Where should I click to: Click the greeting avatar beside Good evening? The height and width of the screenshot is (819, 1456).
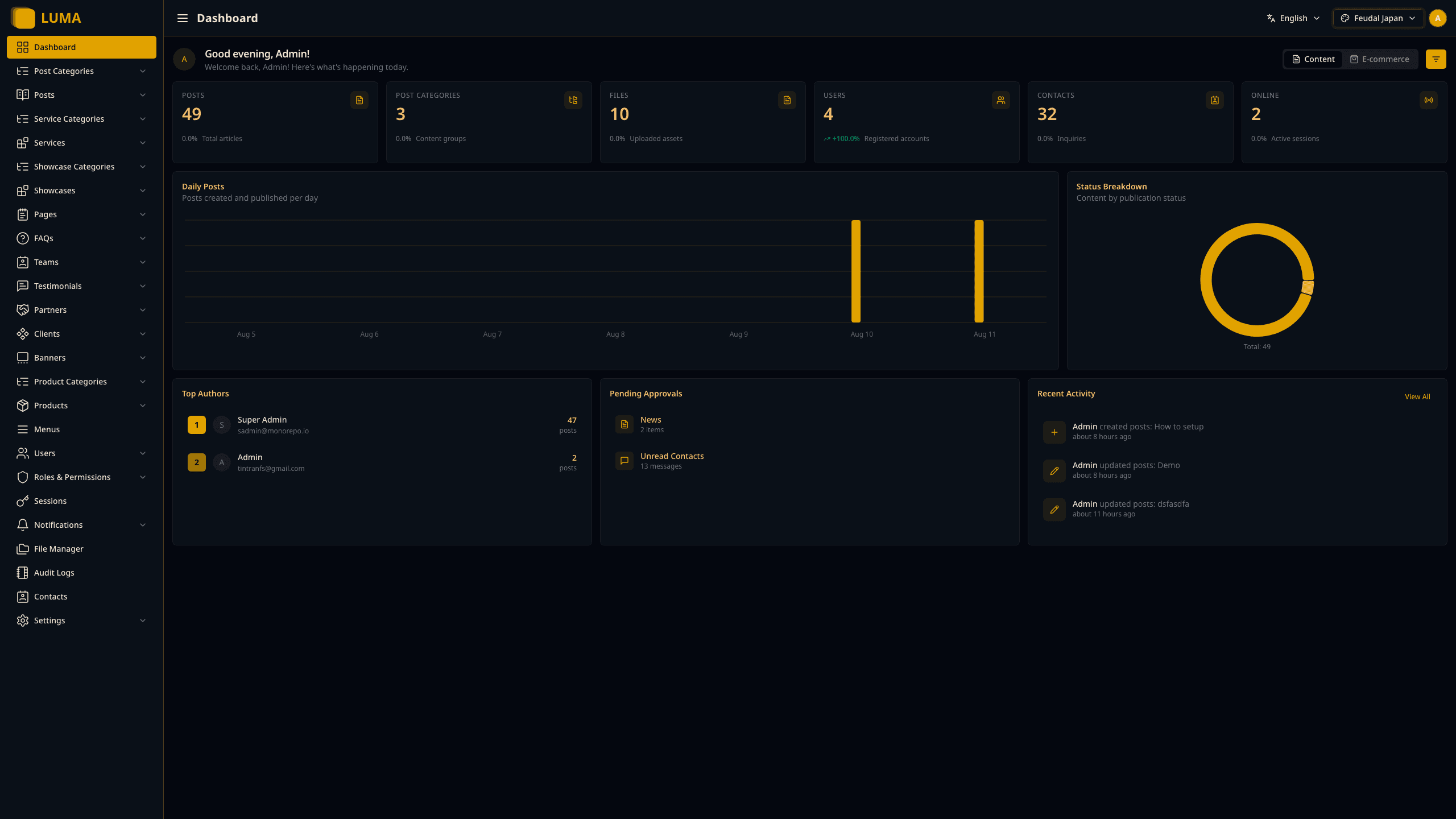[184, 59]
